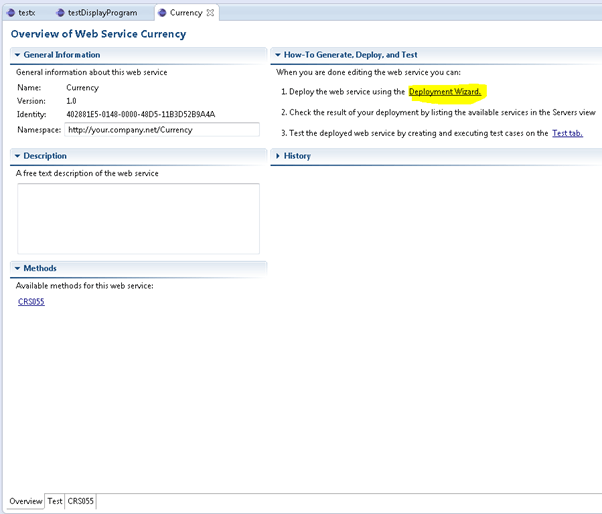This screenshot has width=602, height=514.
Task: Open the Deployment Wizard link
Action: point(445,92)
